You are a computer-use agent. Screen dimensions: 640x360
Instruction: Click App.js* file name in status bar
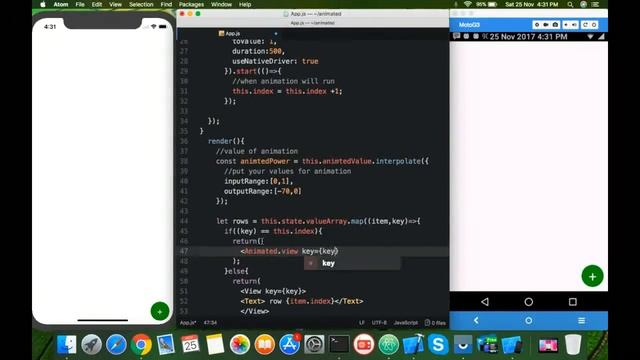click(188, 323)
